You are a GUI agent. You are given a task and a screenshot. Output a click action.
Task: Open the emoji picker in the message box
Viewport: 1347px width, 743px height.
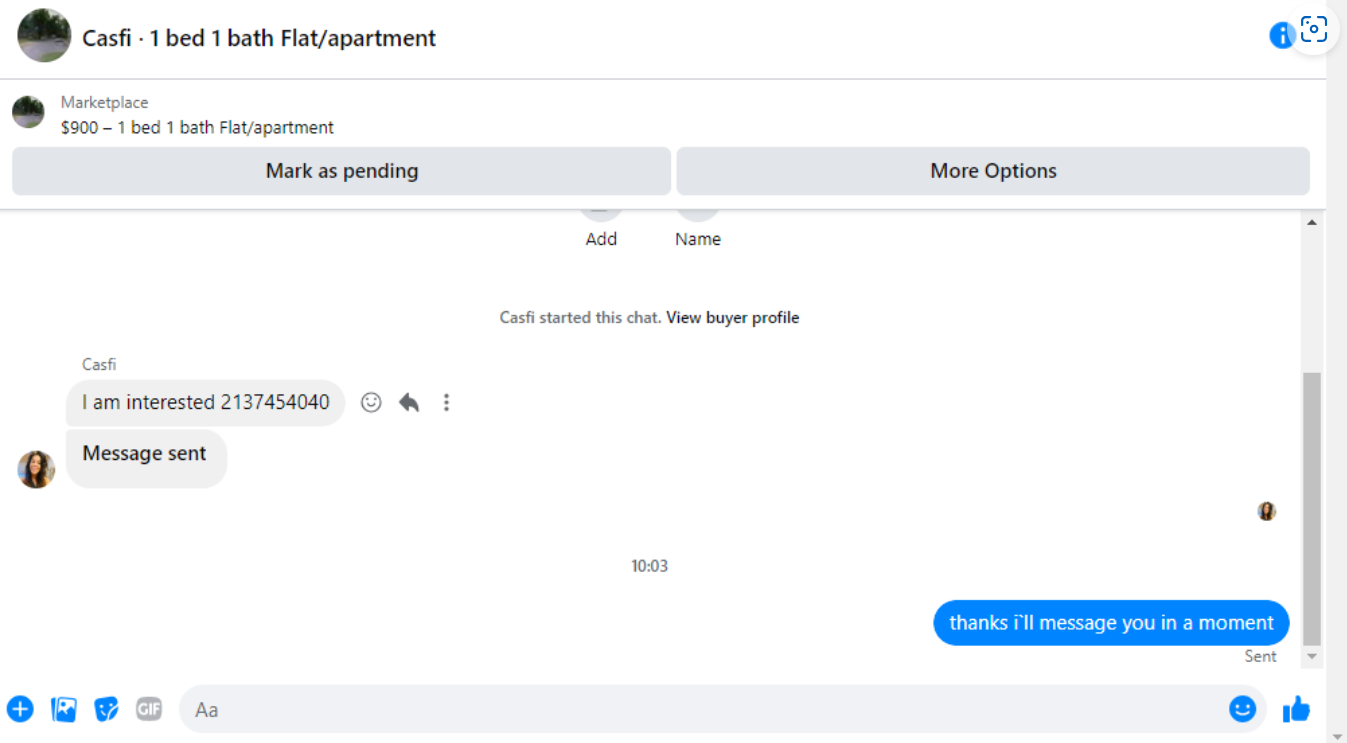point(1242,709)
